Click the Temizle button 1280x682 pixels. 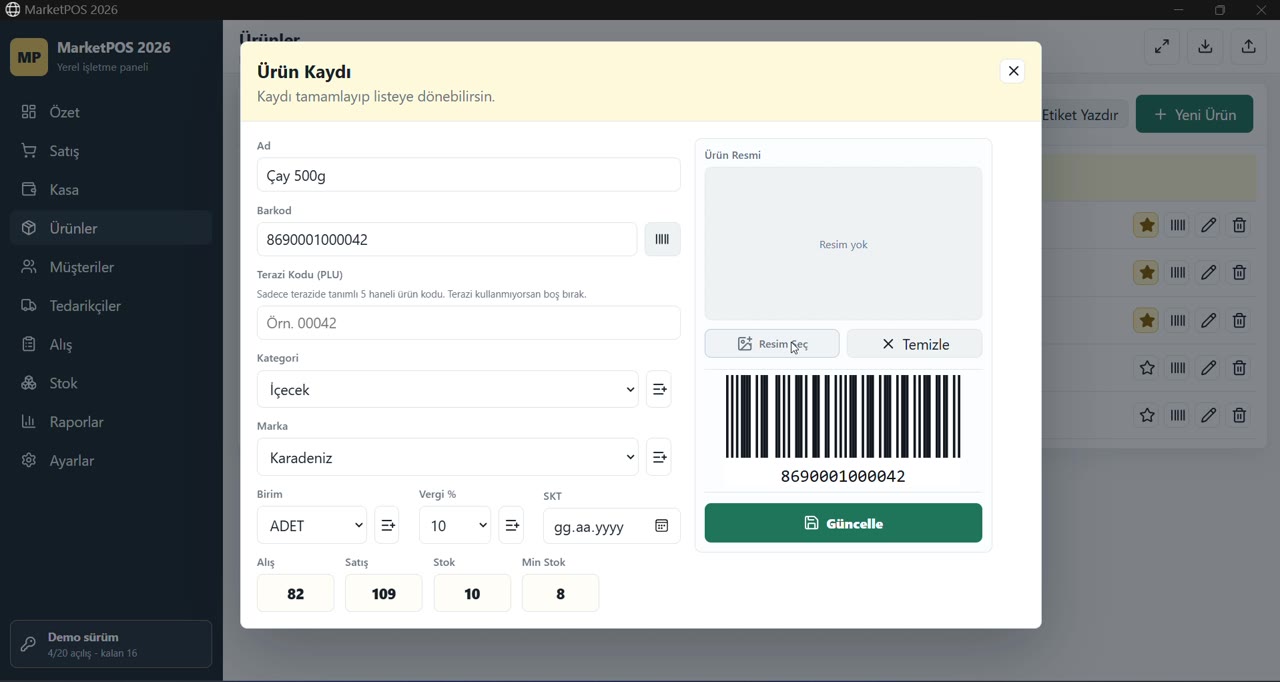[x=914, y=343]
